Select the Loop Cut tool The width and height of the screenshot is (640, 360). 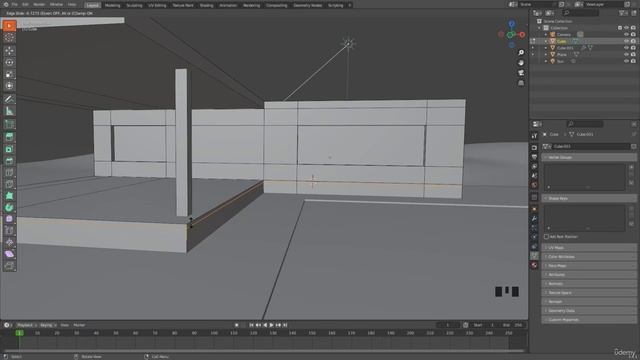[9, 173]
